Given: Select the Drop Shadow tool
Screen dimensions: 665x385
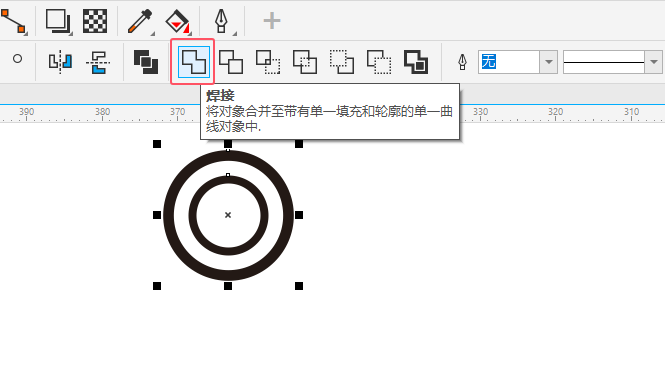Looking at the screenshot, I should (59, 21).
